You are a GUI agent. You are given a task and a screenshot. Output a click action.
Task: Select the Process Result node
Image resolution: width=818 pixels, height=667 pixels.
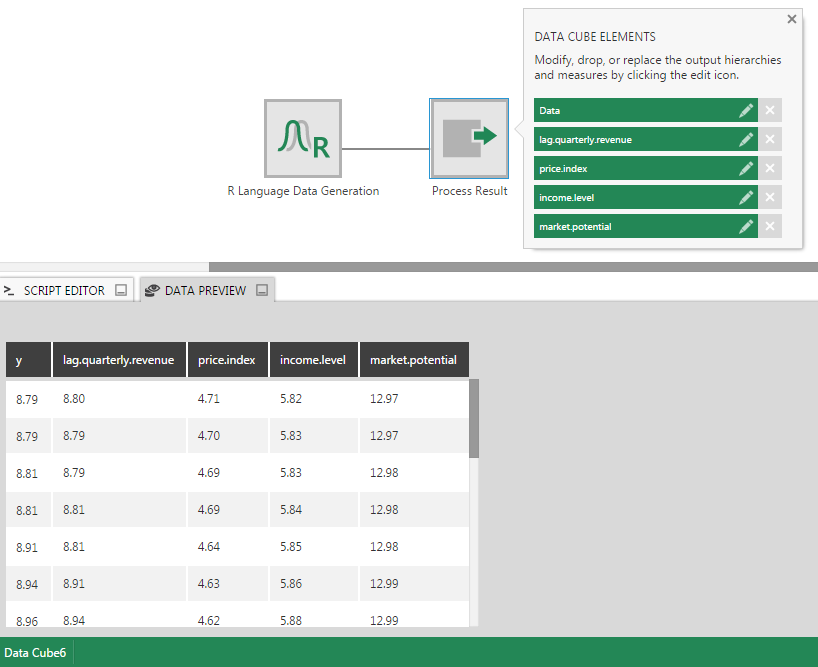tap(469, 139)
